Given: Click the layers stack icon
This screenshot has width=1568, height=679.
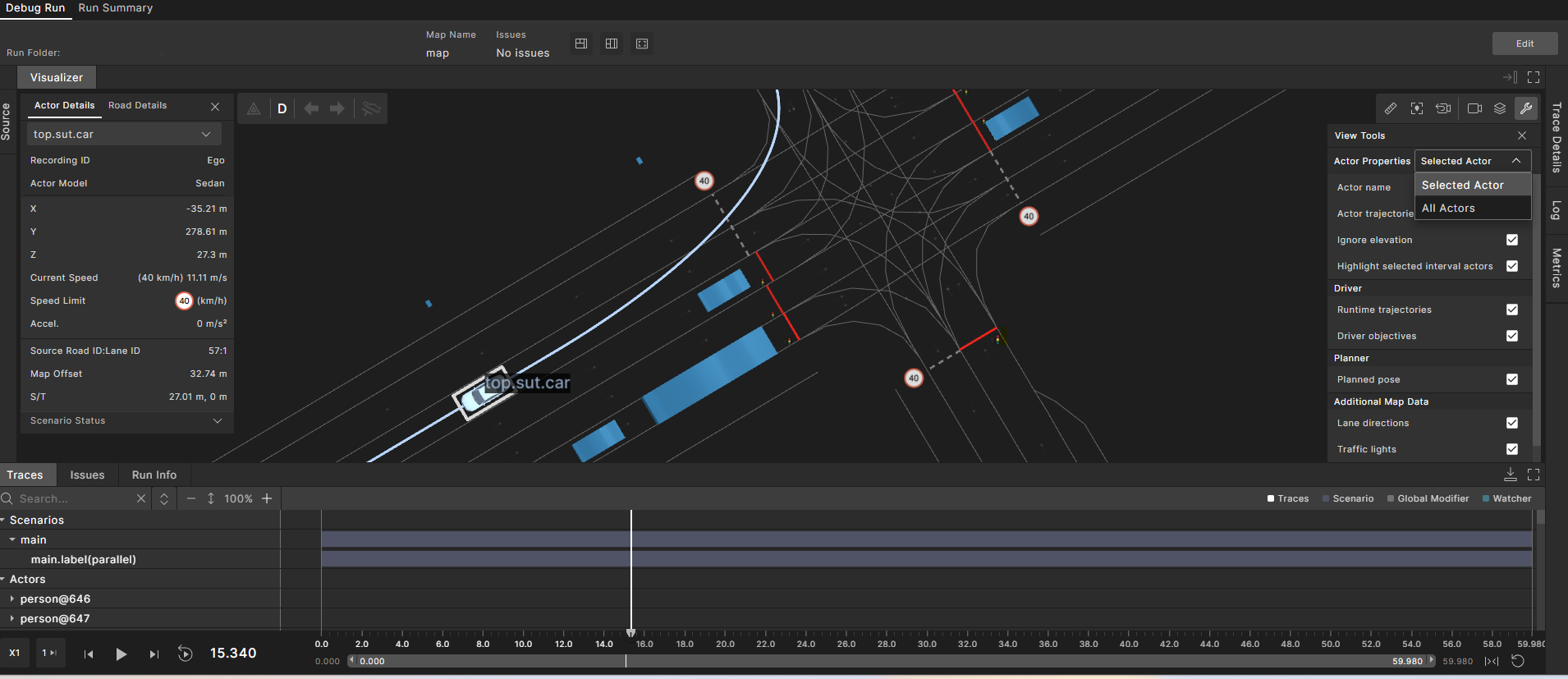Looking at the screenshot, I should (1500, 108).
